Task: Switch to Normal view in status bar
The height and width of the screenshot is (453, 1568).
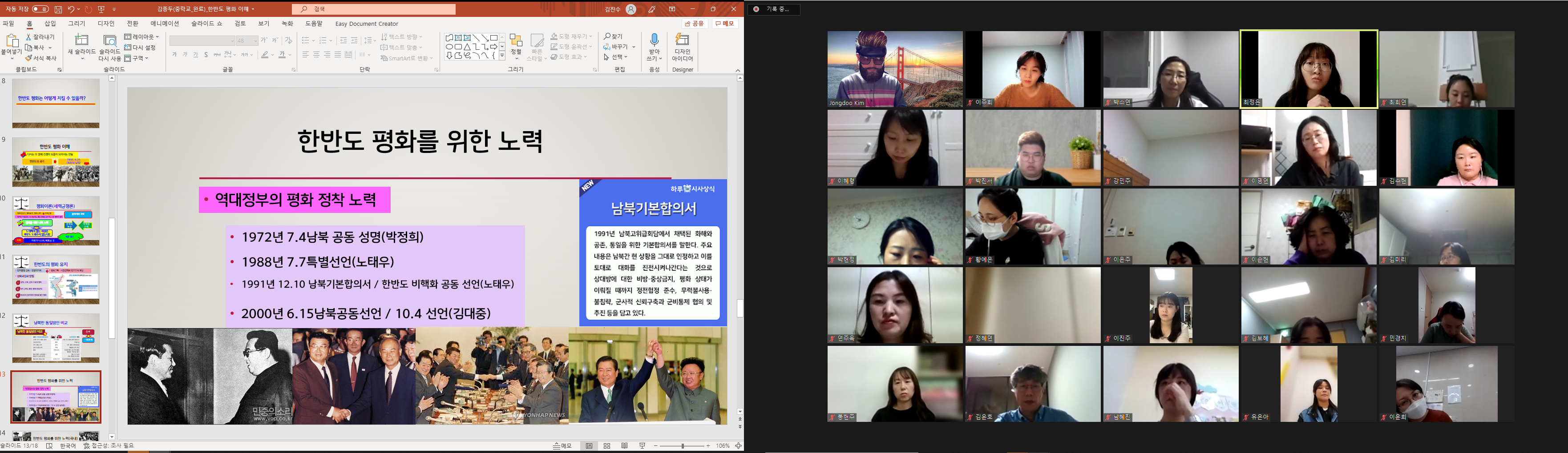Action: (589, 446)
